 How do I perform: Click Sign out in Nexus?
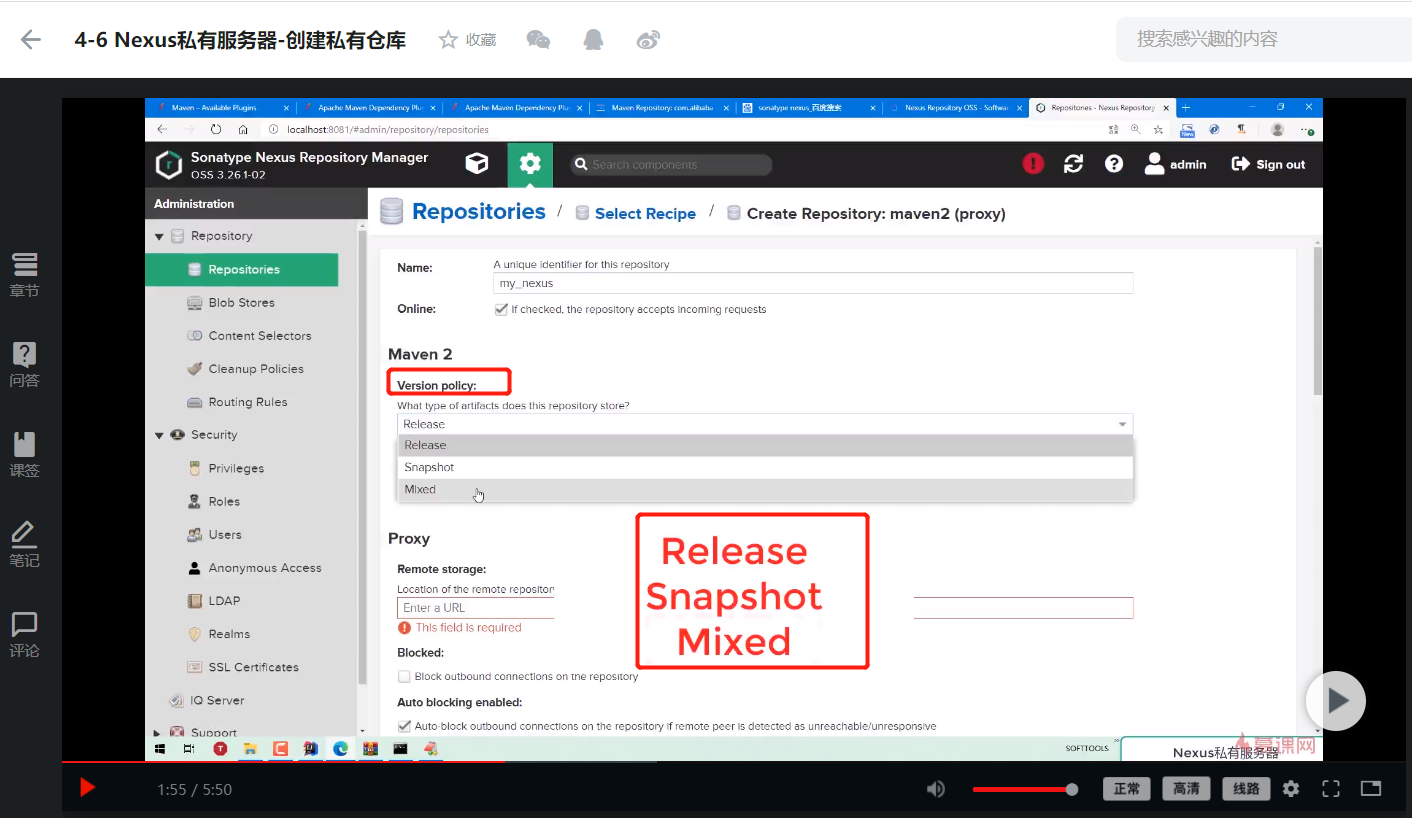(1269, 164)
